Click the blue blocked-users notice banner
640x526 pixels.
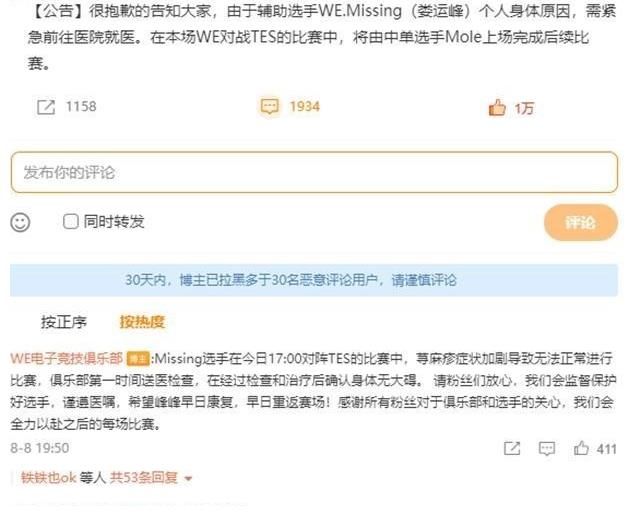click(x=314, y=280)
